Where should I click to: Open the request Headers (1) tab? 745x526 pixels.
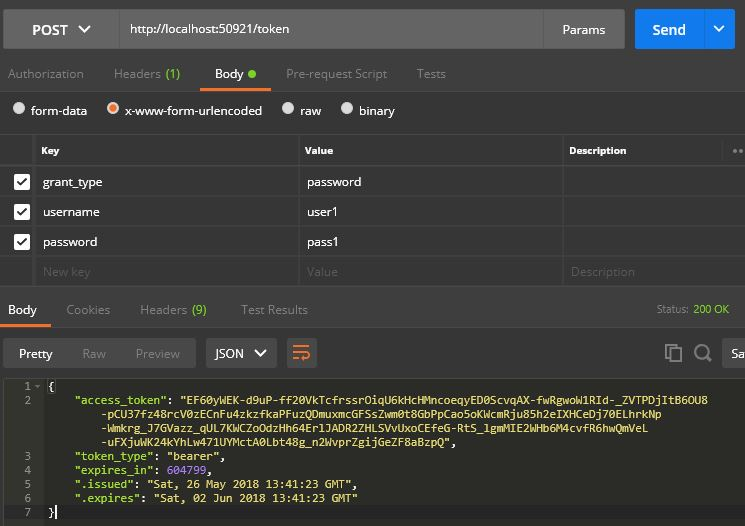click(x=147, y=74)
